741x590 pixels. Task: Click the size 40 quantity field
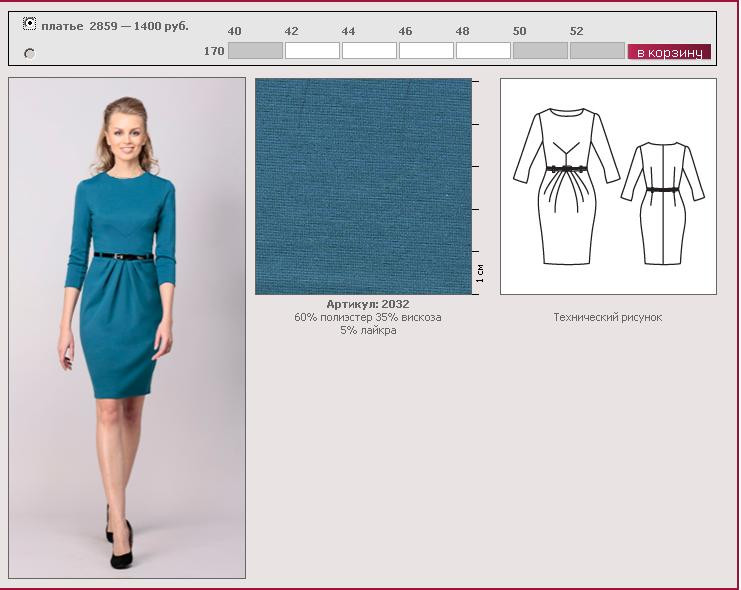[x=255, y=51]
